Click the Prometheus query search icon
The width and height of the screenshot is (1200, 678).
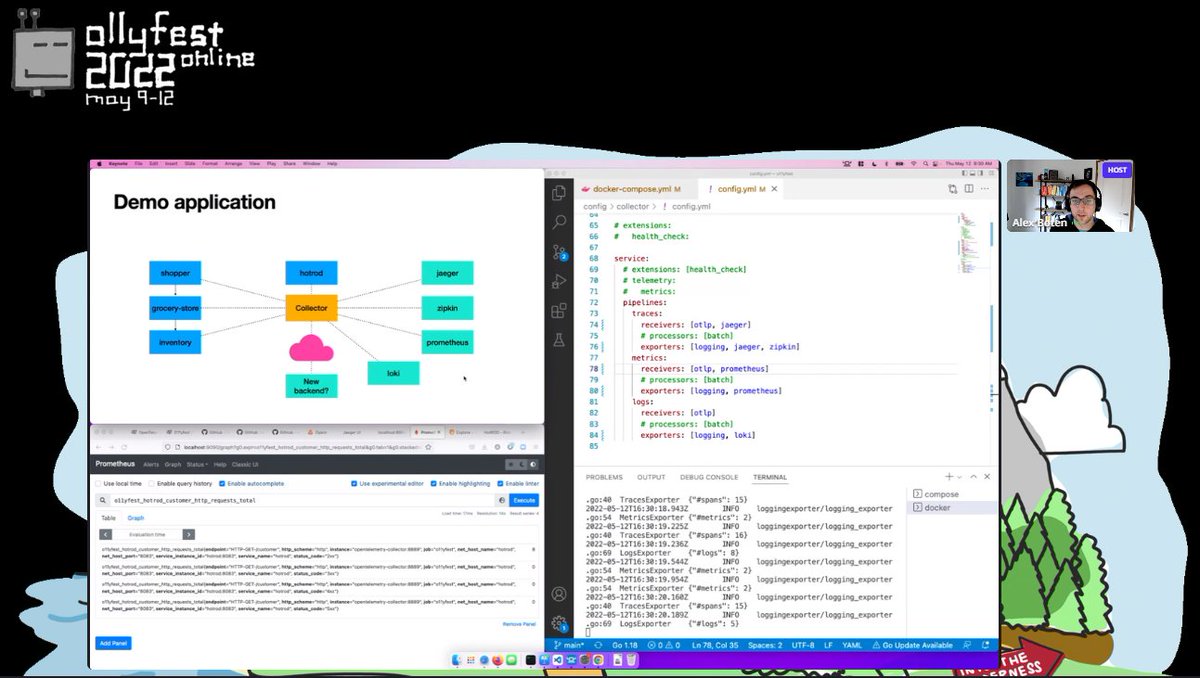pyautogui.click(x=103, y=499)
